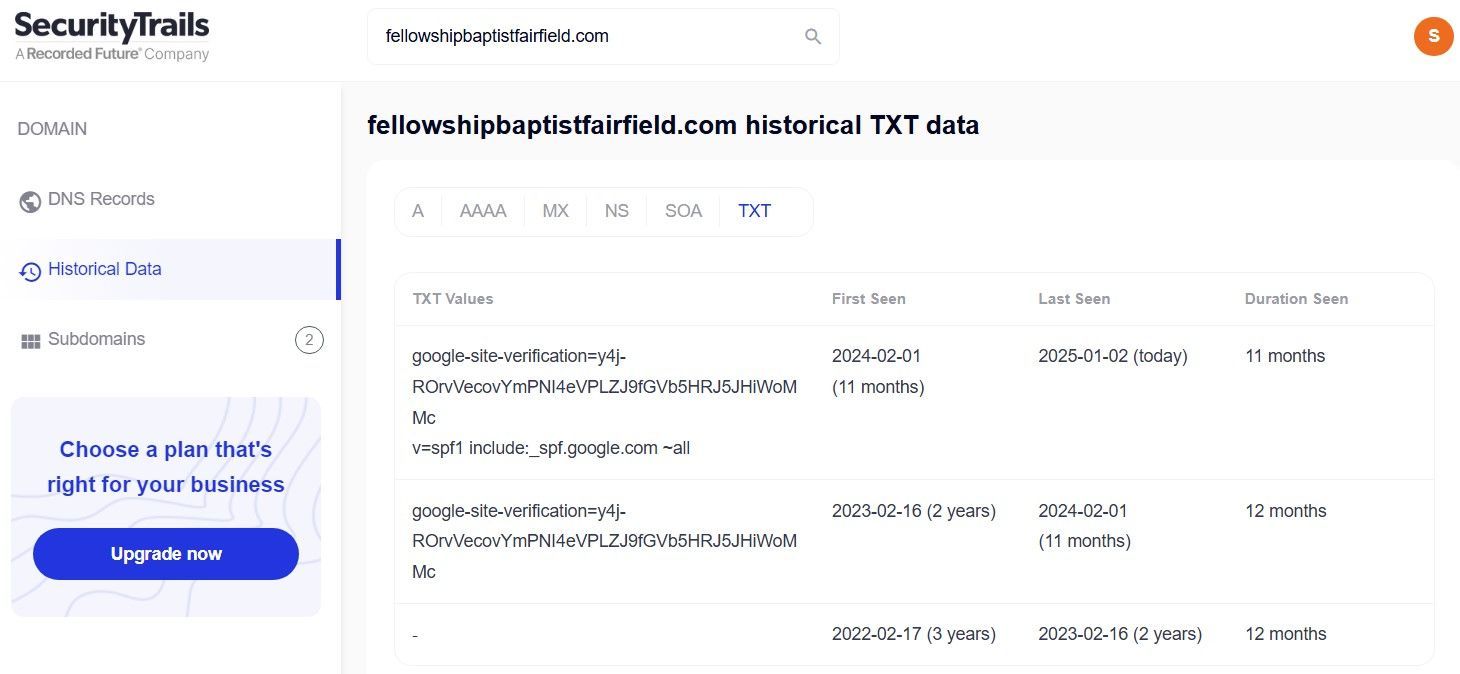The width and height of the screenshot is (1460, 674).
Task: Click the Duration Seen column header
Action: [x=1296, y=299]
